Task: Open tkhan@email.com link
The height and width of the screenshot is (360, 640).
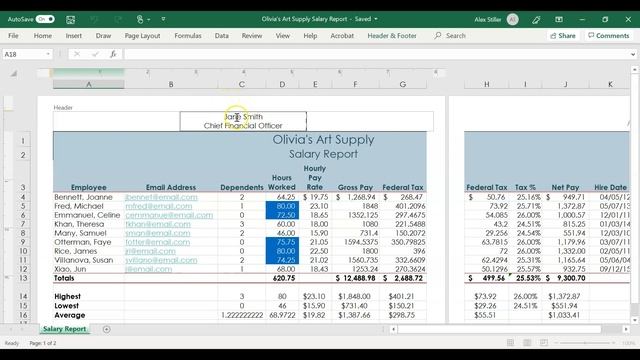Action: 158,224
